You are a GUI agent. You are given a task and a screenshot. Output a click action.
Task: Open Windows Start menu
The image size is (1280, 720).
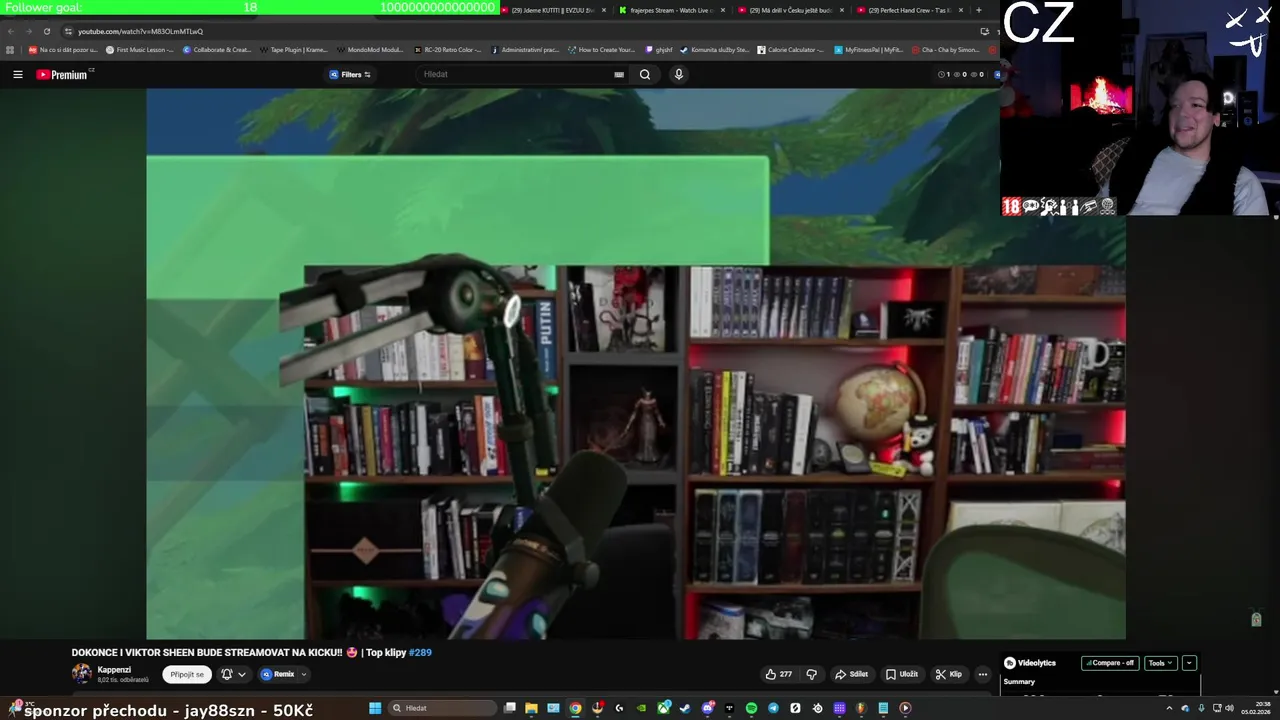(375, 708)
